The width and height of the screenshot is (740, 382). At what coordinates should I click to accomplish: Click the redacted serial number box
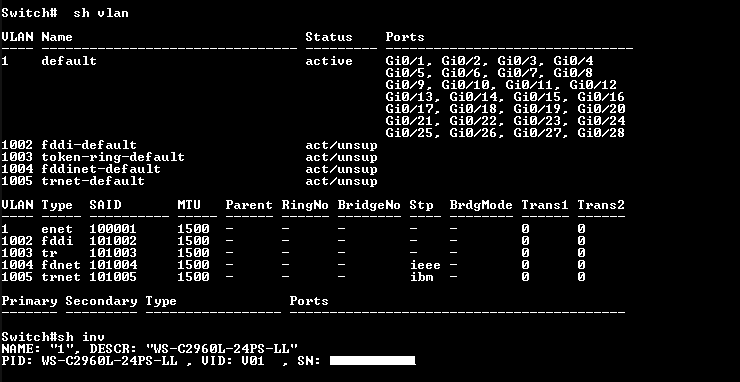[x=373, y=361]
